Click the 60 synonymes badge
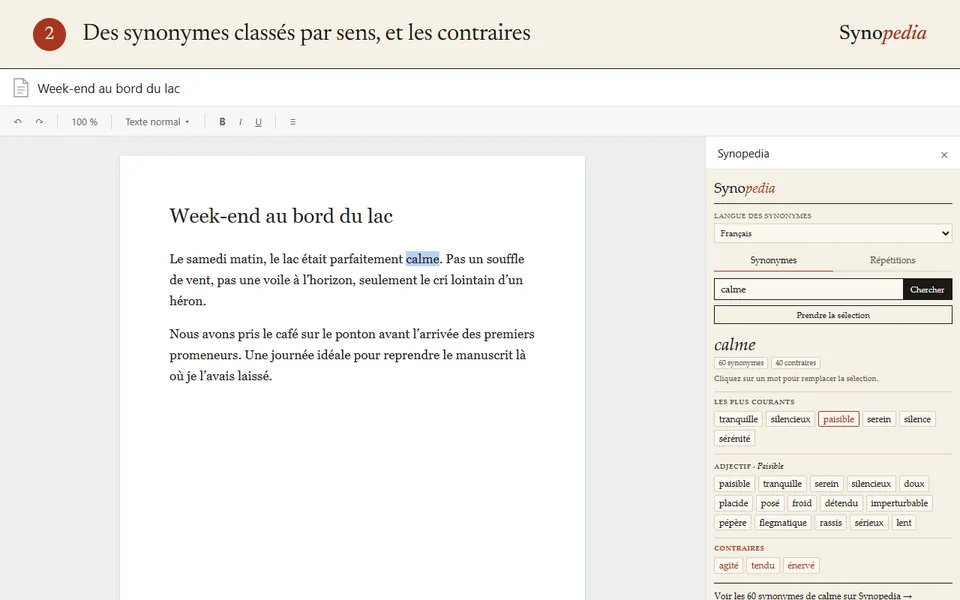 pos(741,363)
